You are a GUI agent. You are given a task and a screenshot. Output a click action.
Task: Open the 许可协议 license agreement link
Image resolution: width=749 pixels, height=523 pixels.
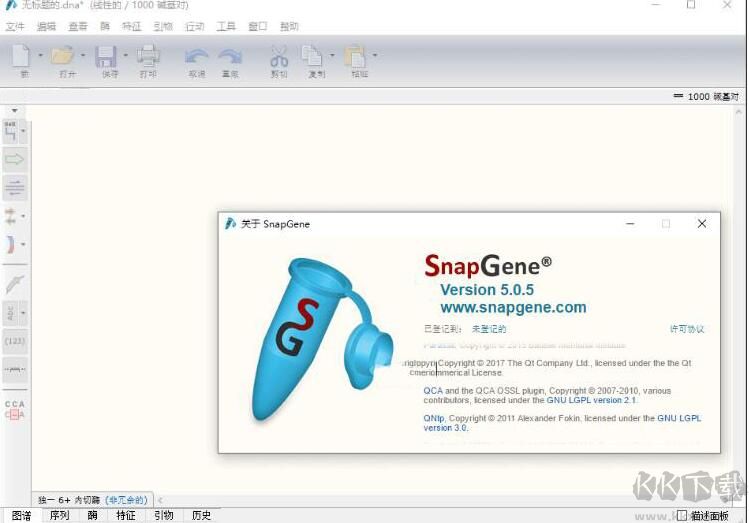coord(687,329)
